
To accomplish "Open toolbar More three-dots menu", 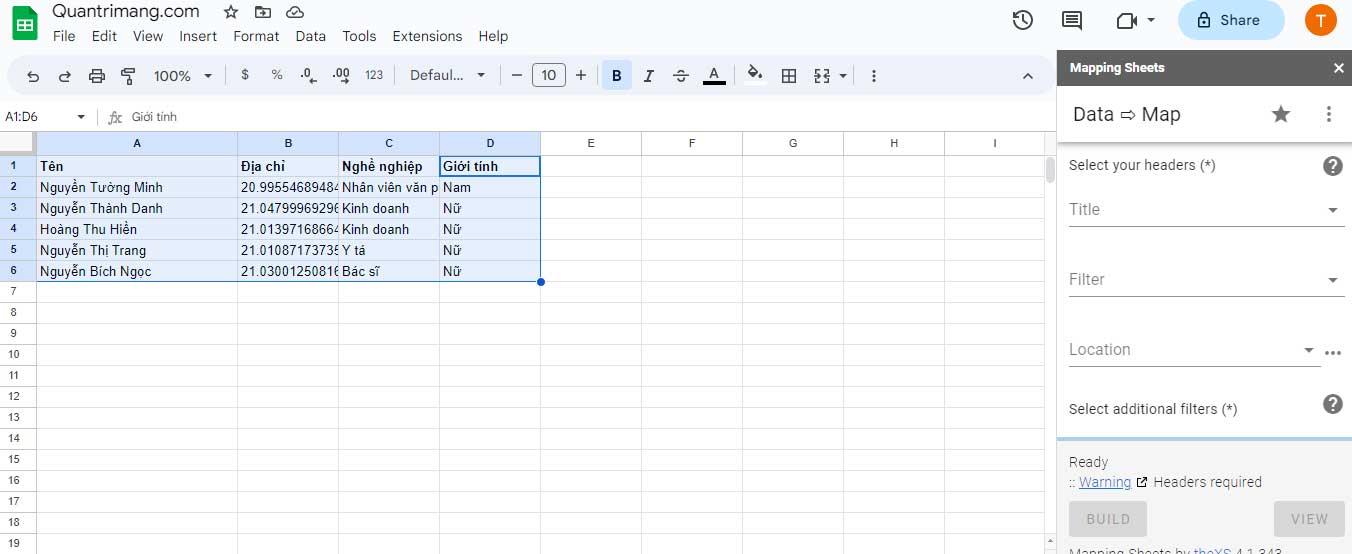I will (x=874, y=76).
